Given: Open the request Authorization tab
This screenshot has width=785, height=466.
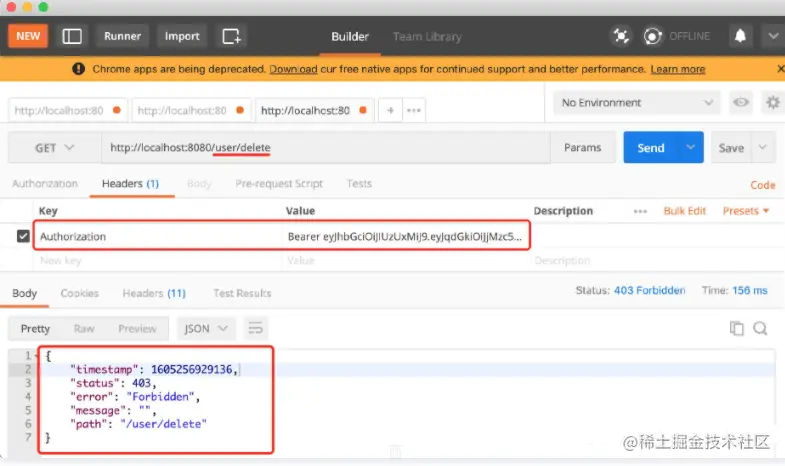Looking at the screenshot, I should click(45, 183).
